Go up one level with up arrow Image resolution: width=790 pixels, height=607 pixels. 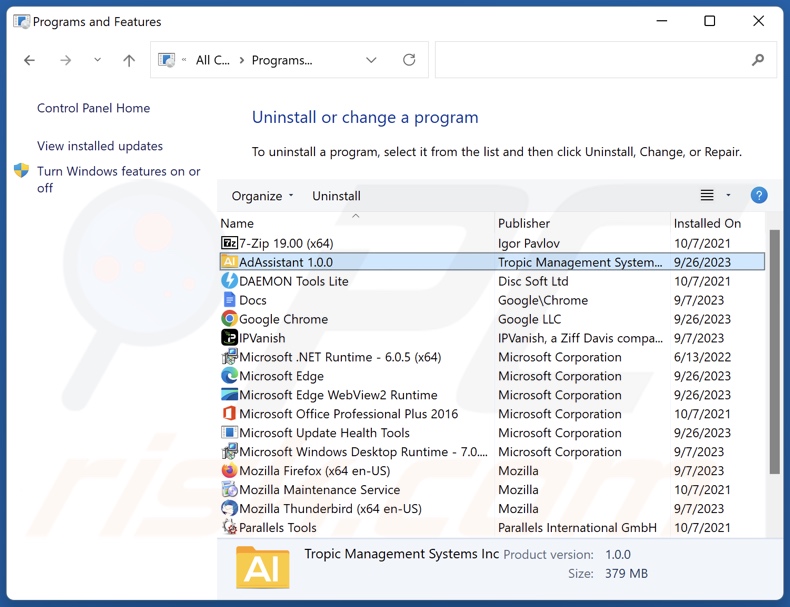coord(129,60)
